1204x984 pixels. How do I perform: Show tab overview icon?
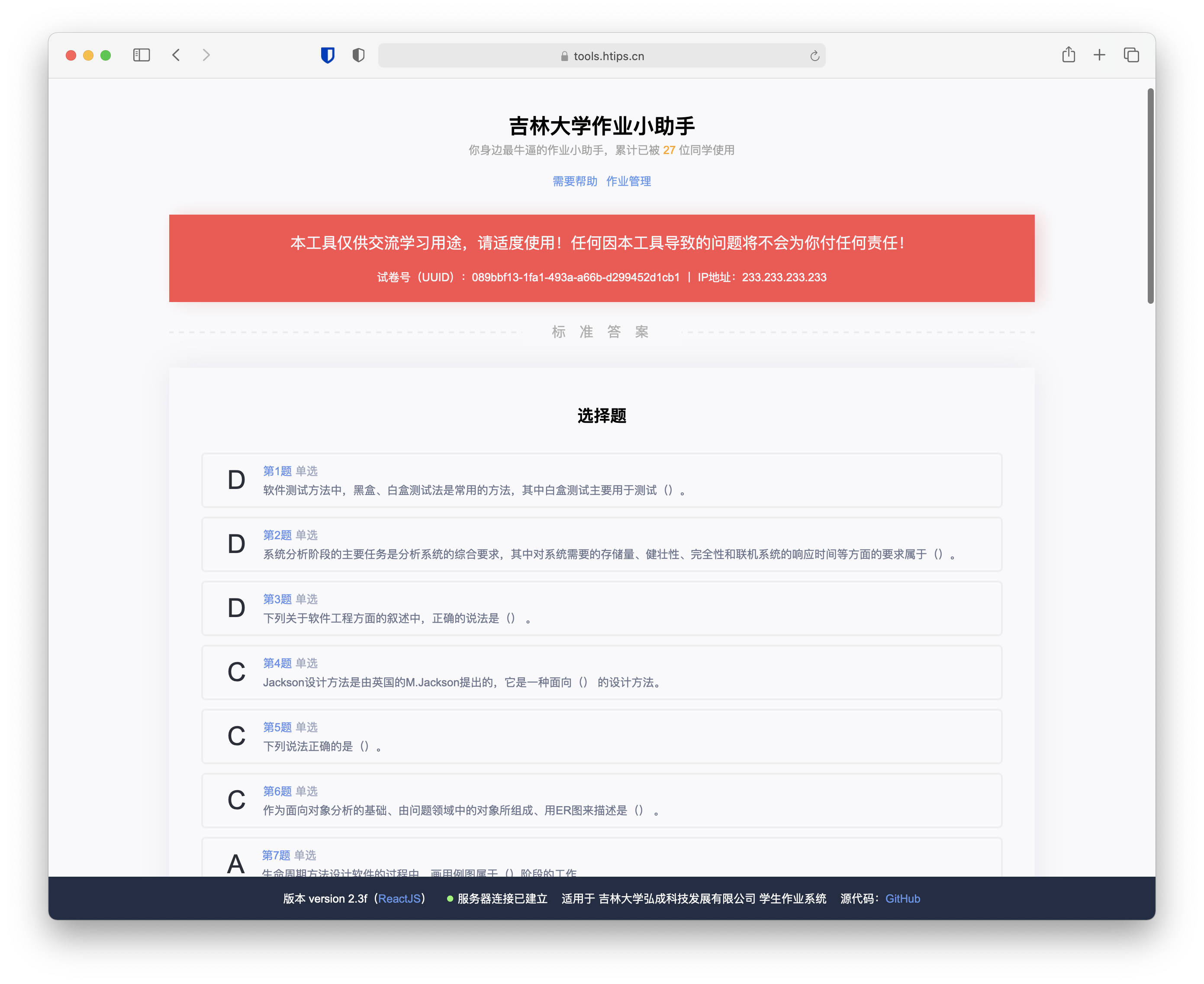coord(1131,55)
